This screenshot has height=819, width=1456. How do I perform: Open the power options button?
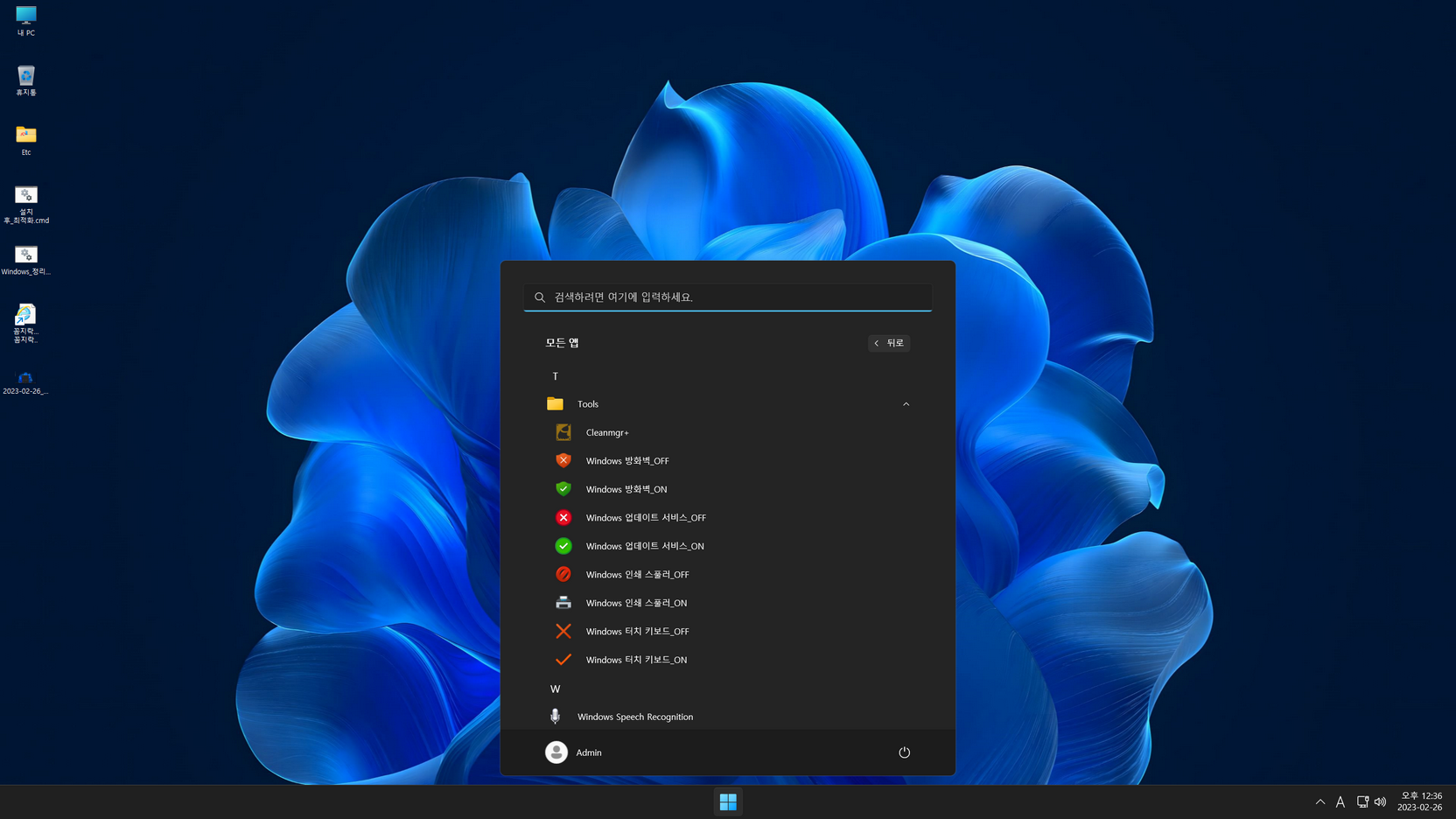point(905,752)
